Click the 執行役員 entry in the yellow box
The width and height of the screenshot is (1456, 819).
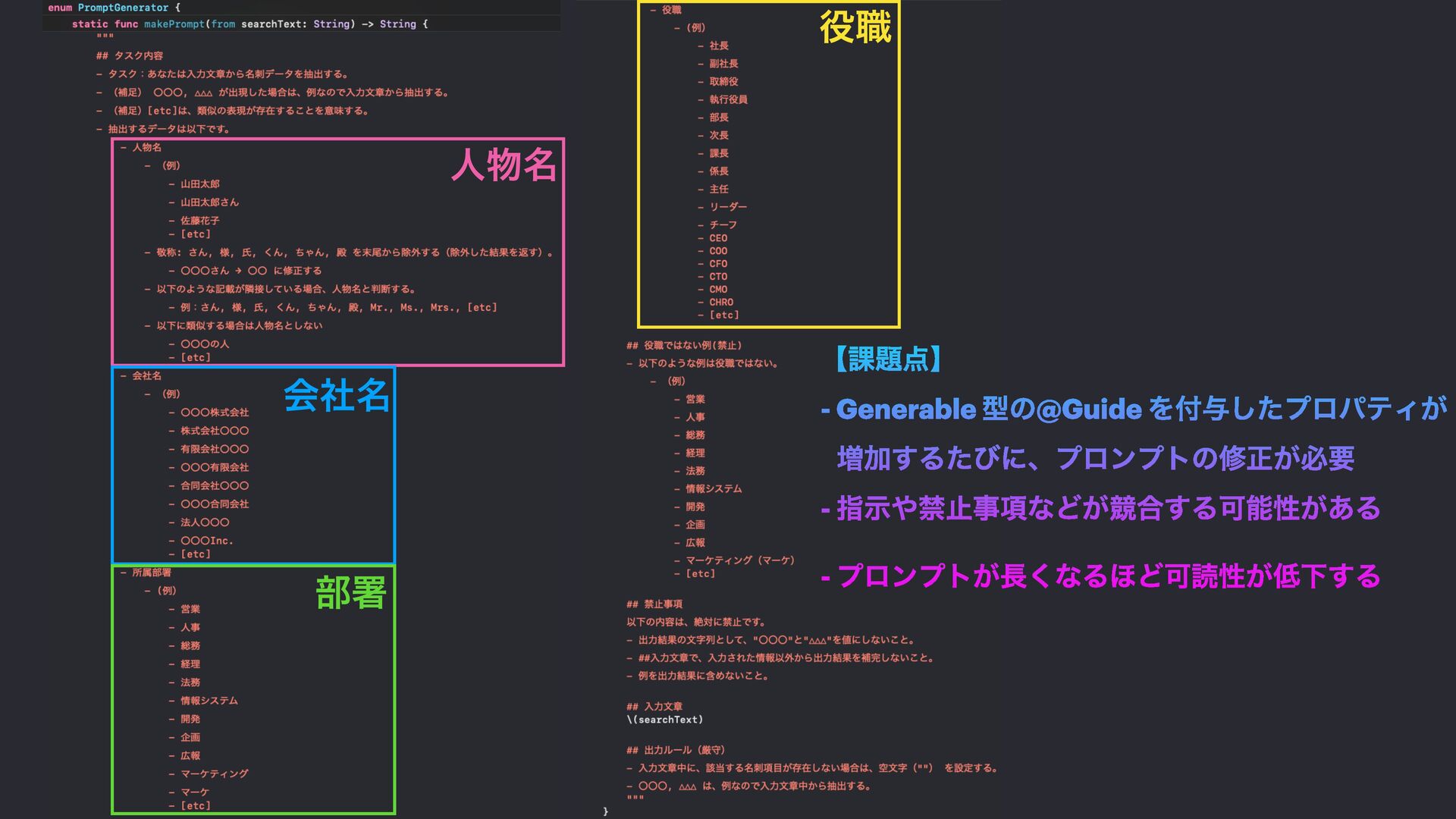[728, 99]
